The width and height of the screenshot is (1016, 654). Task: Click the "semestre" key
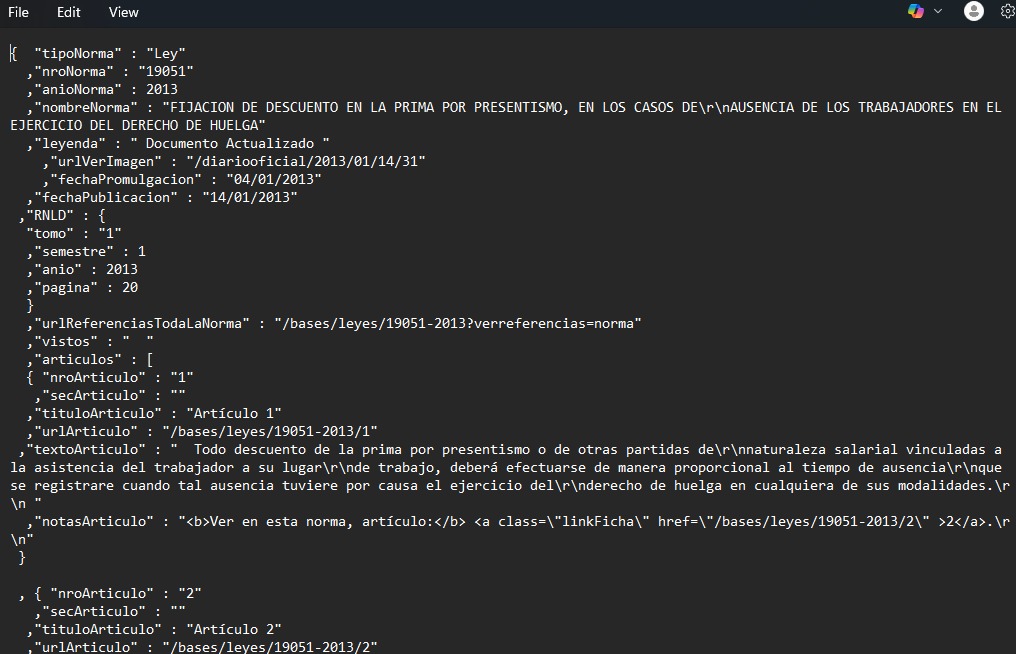click(74, 251)
